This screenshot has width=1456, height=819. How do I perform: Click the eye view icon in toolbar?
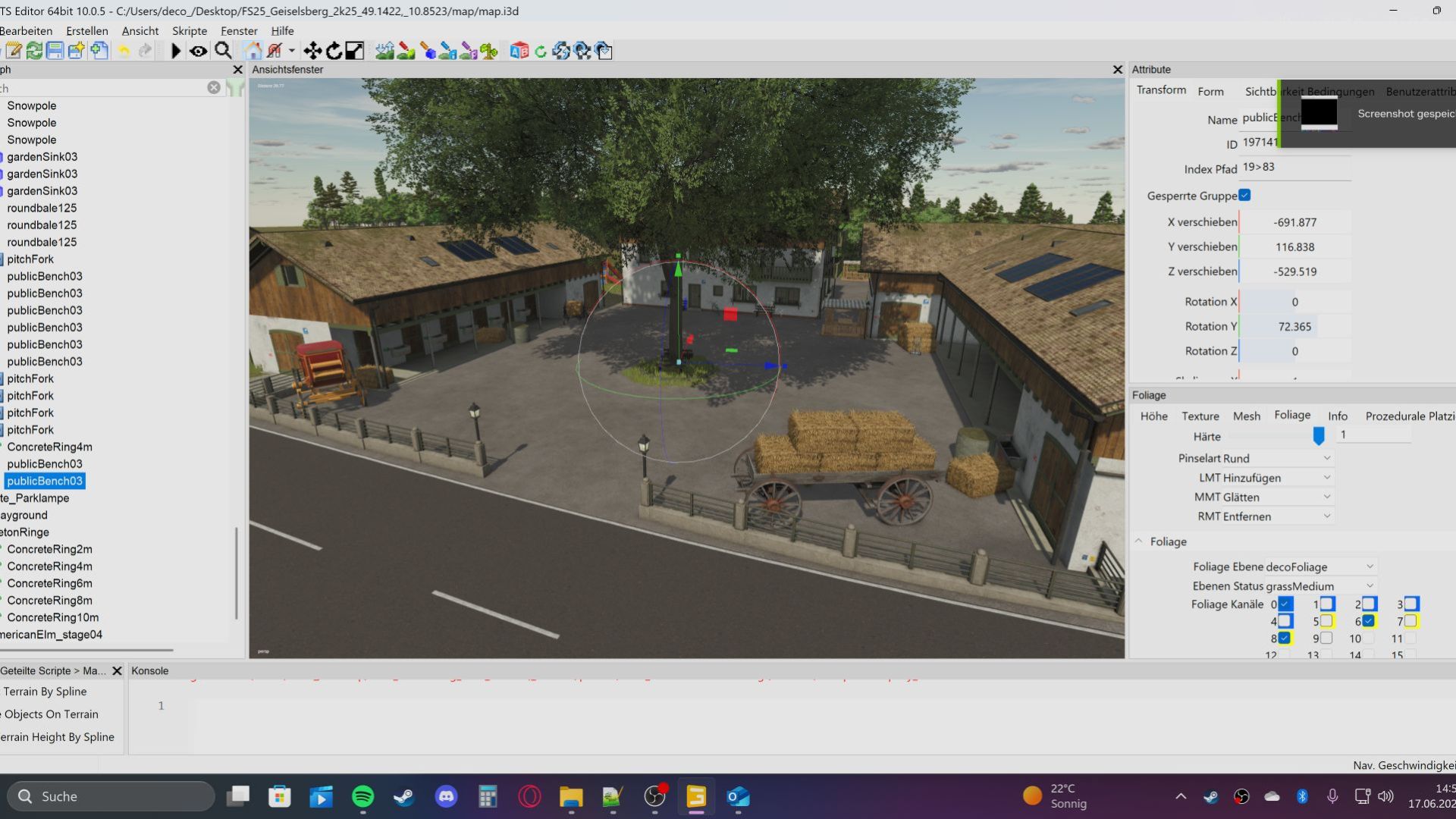click(199, 51)
